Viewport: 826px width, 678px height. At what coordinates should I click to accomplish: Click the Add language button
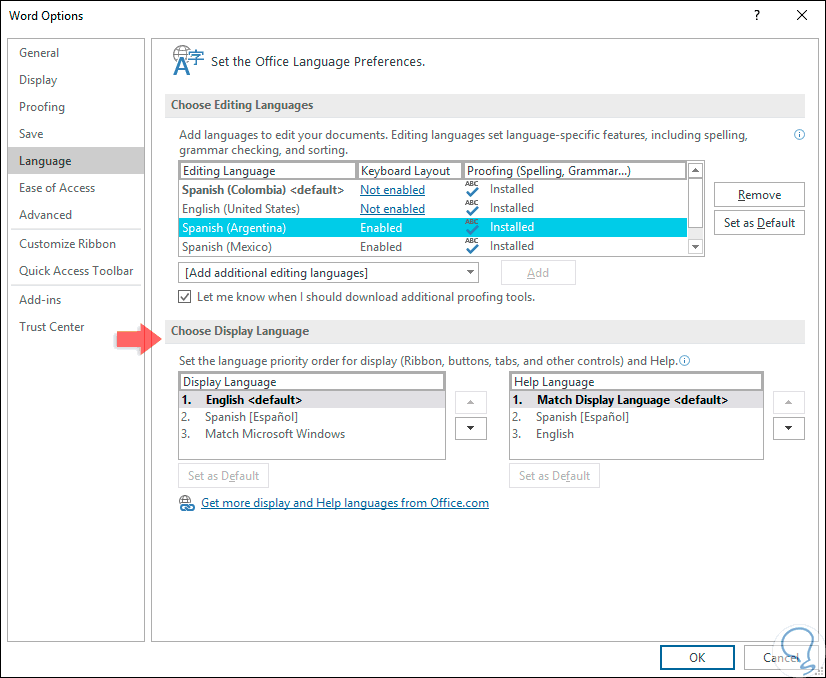538,273
